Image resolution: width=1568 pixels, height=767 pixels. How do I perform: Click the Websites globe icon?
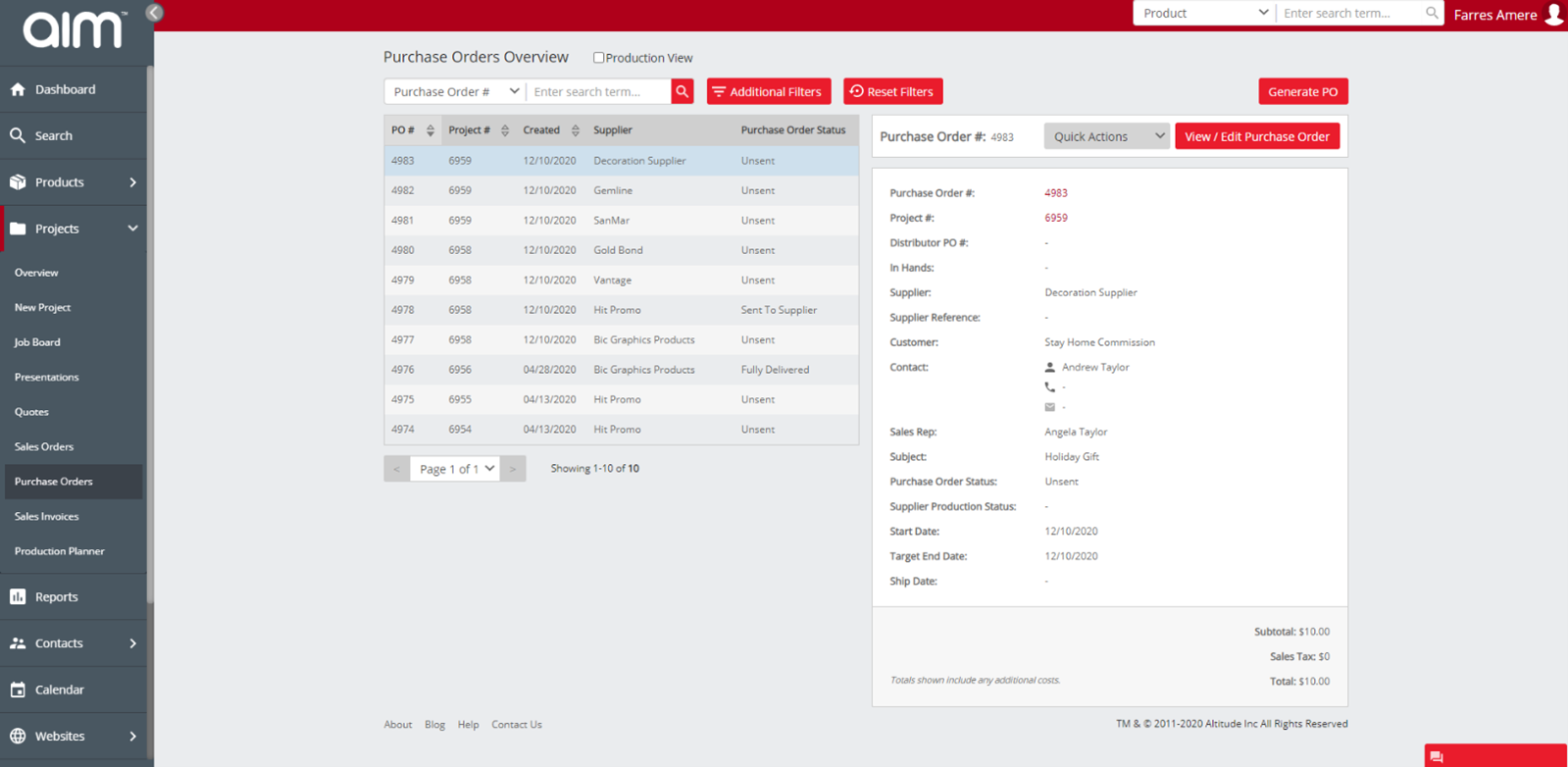(x=18, y=736)
